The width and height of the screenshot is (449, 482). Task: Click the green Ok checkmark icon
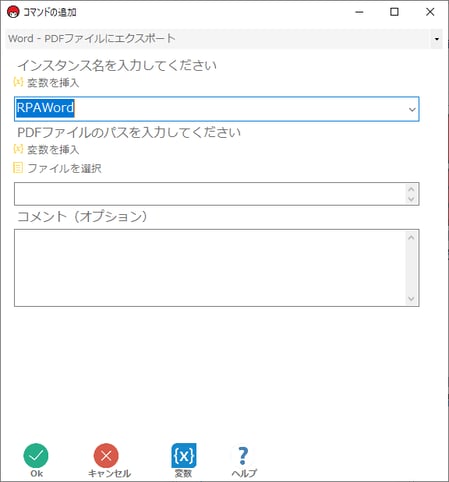point(36,456)
